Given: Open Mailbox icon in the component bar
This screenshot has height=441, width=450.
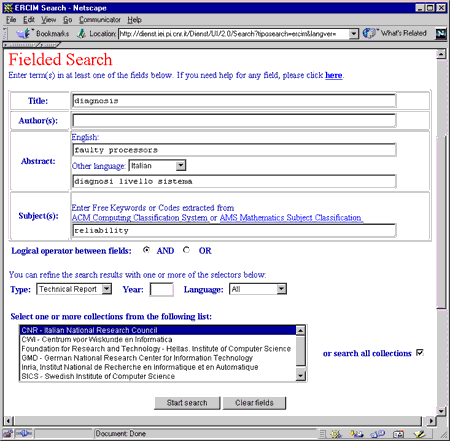Looking at the screenshot, I should point(356,434).
